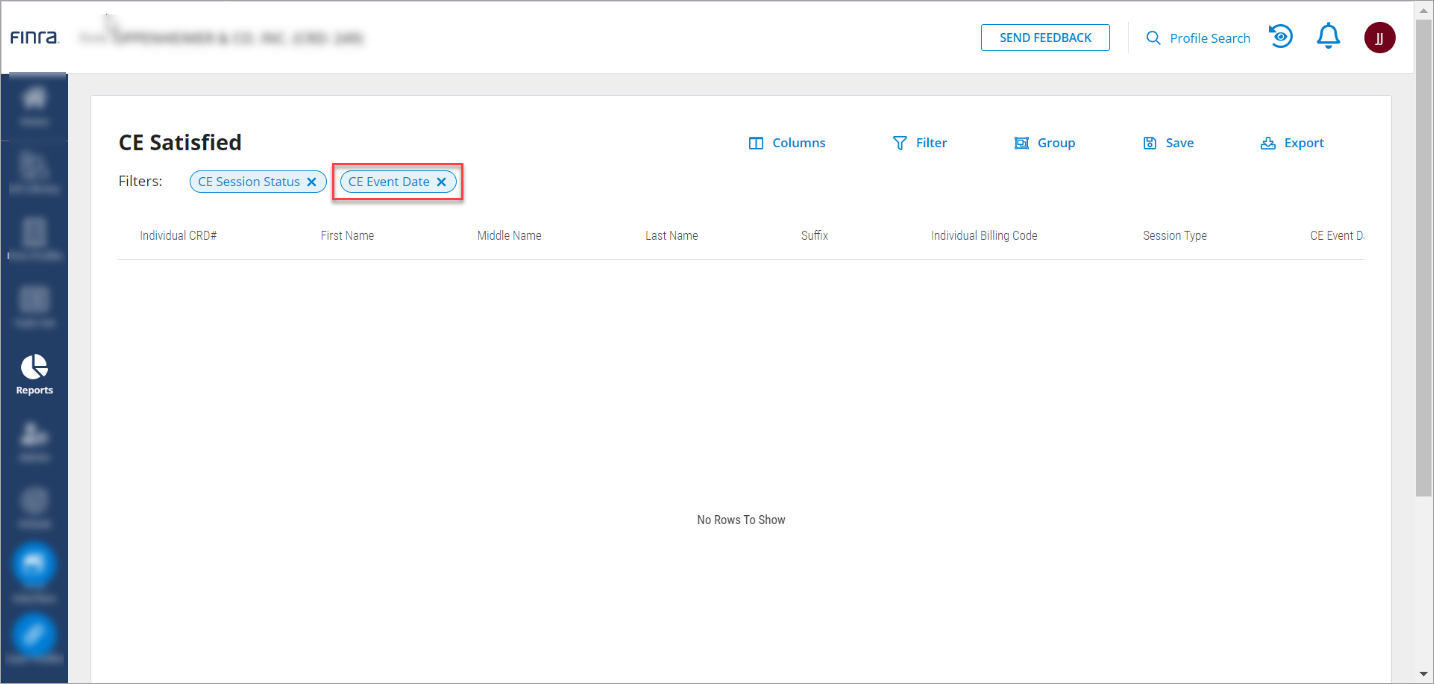
Task: Click the JJ user avatar
Action: point(1379,38)
